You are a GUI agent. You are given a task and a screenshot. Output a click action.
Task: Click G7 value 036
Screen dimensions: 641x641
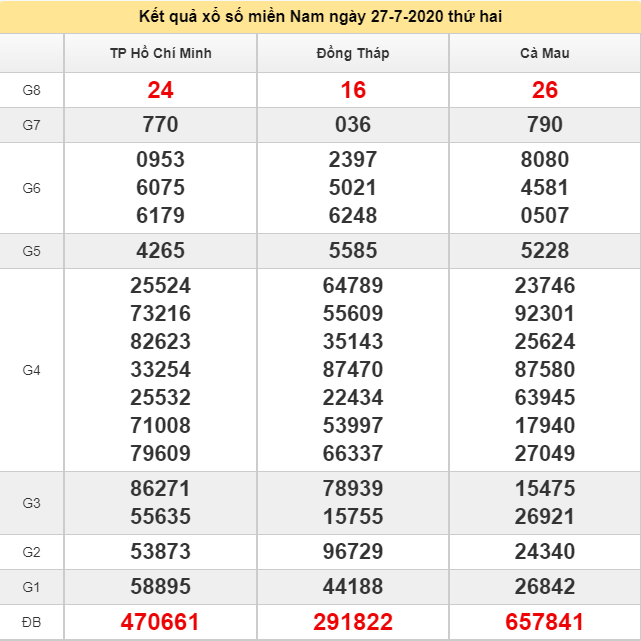(353, 124)
